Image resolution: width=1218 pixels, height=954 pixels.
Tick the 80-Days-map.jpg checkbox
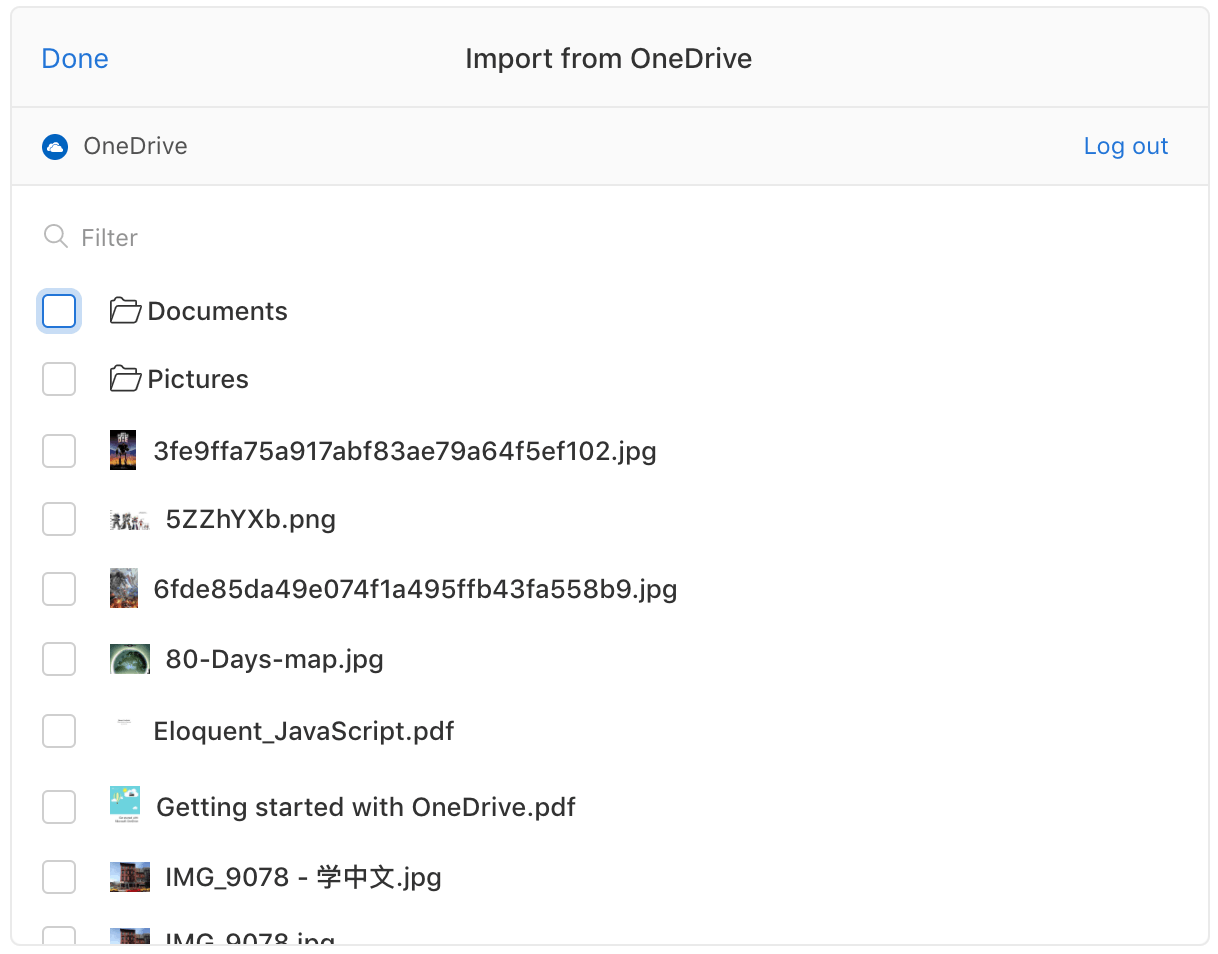59,659
